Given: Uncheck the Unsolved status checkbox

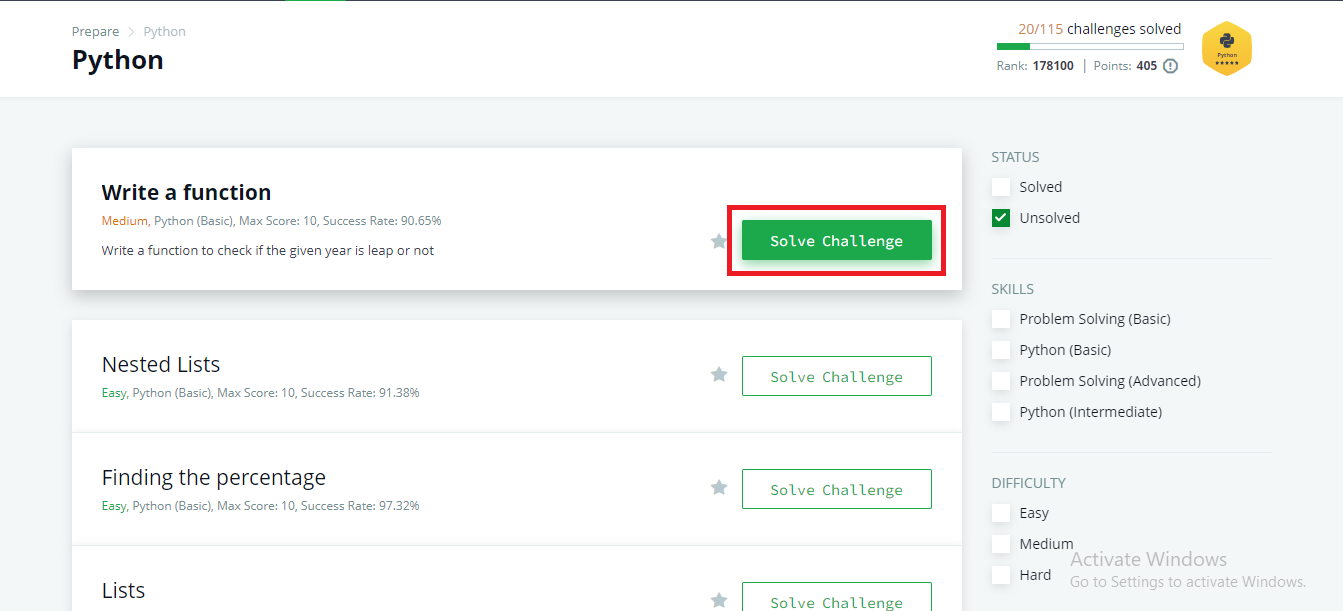Looking at the screenshot, I should 1001,218.
